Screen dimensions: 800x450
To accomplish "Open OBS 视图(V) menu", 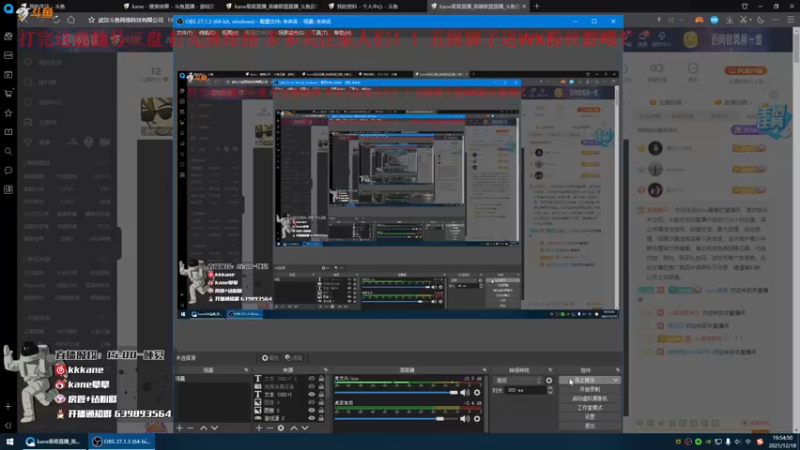I will coord(230,33).
